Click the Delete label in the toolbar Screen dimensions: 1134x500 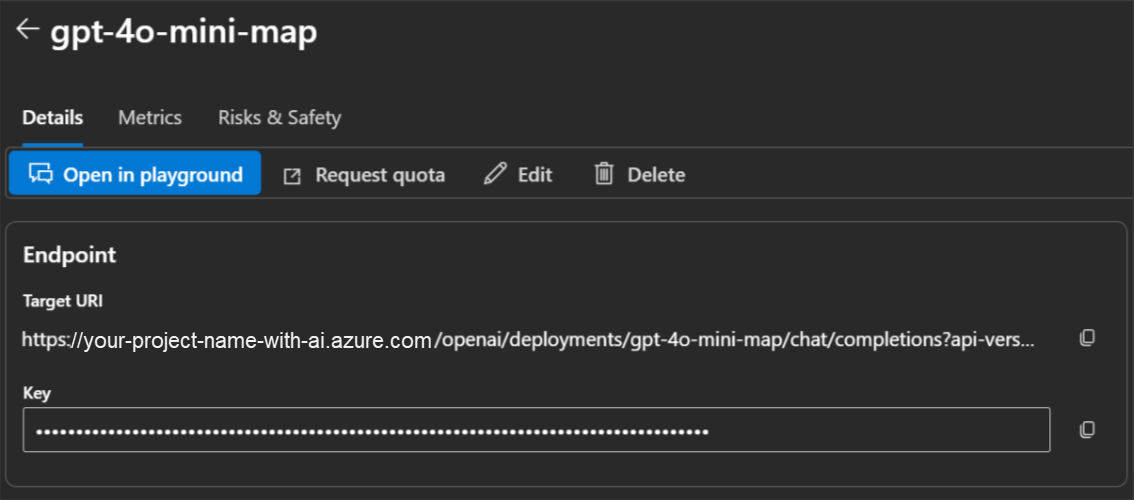656,175
